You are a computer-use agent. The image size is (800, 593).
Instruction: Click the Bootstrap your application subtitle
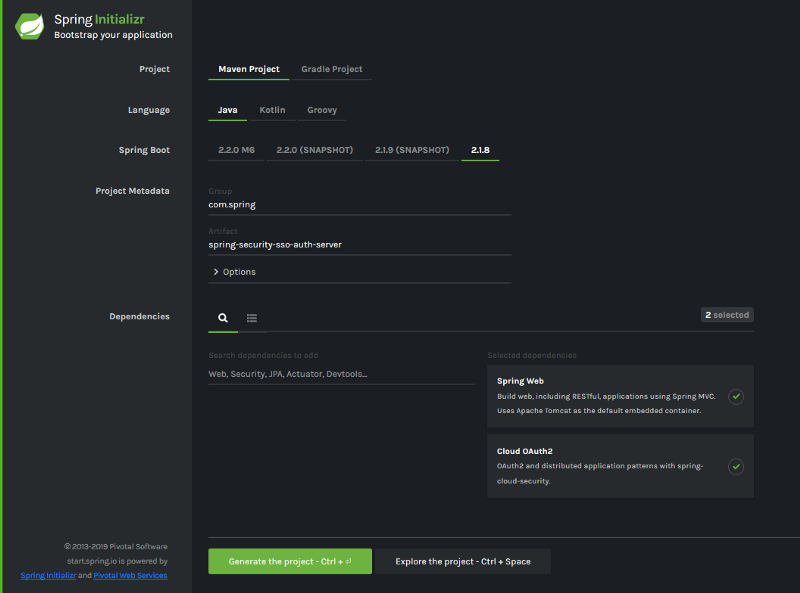[113, 35]
